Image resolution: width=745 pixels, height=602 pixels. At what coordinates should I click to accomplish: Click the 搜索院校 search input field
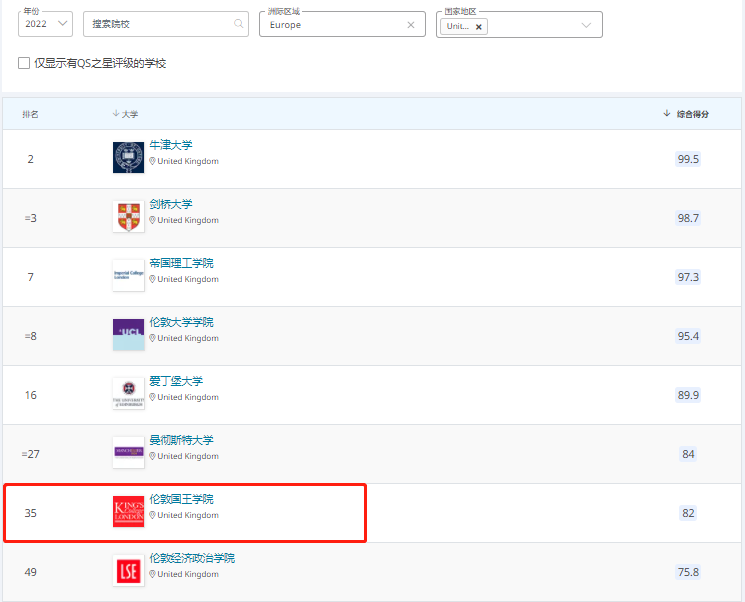coord(160,24)
